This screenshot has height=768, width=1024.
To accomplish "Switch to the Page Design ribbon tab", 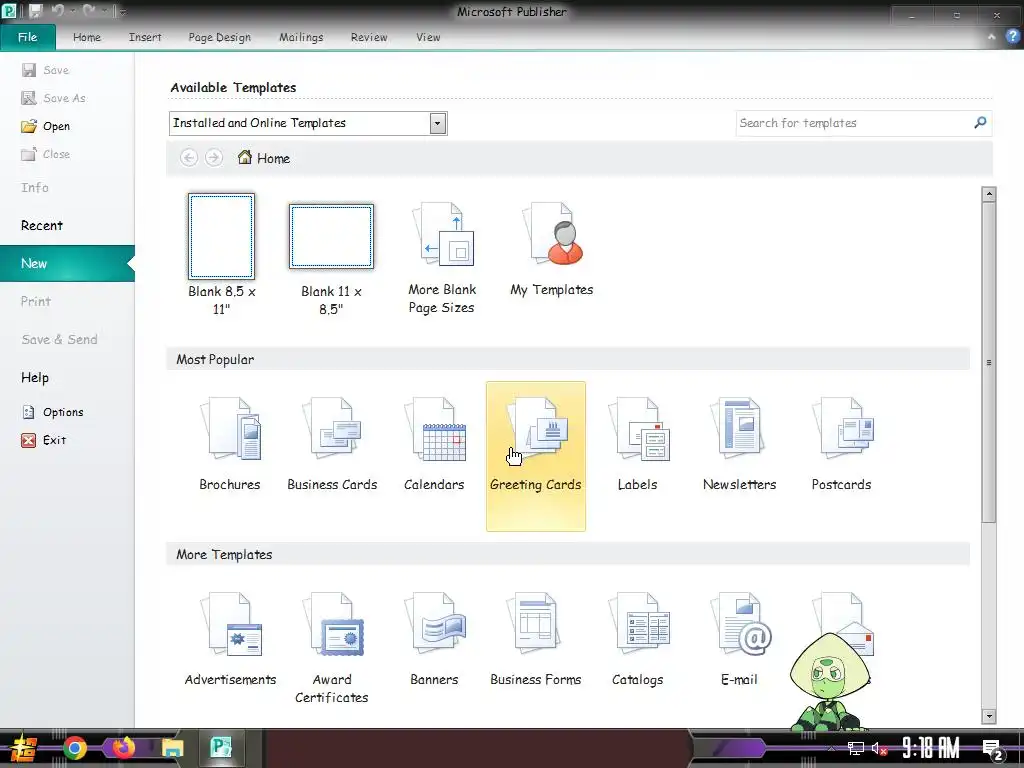I will pos(219,37).
